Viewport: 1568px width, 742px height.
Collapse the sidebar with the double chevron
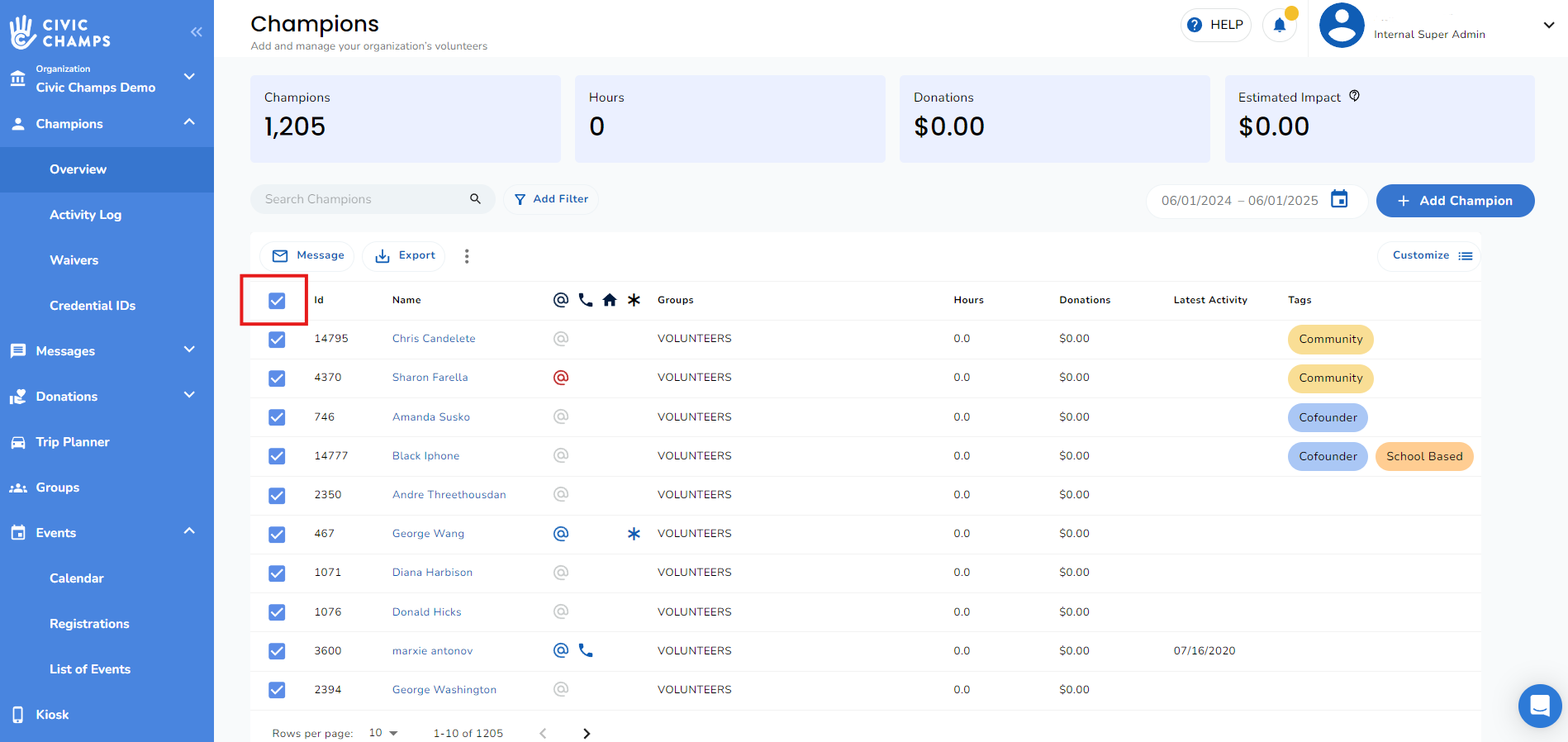pos(196,32)
